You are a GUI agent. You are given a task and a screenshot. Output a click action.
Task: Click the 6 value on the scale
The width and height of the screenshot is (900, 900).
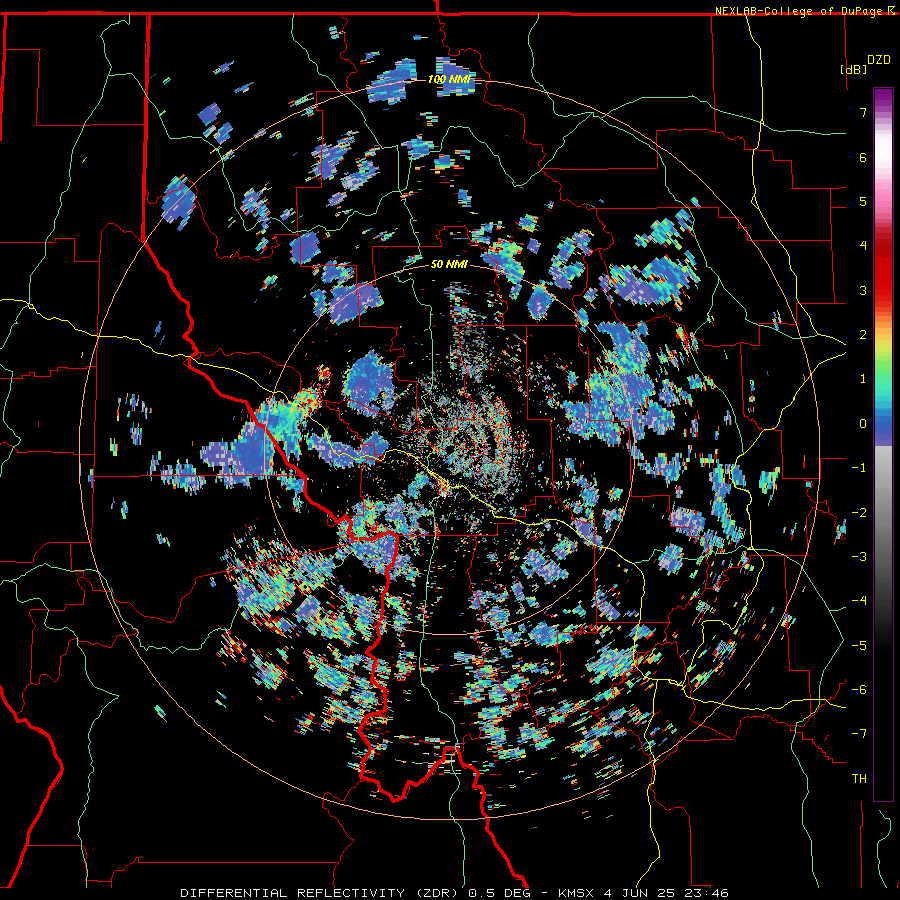863,157
